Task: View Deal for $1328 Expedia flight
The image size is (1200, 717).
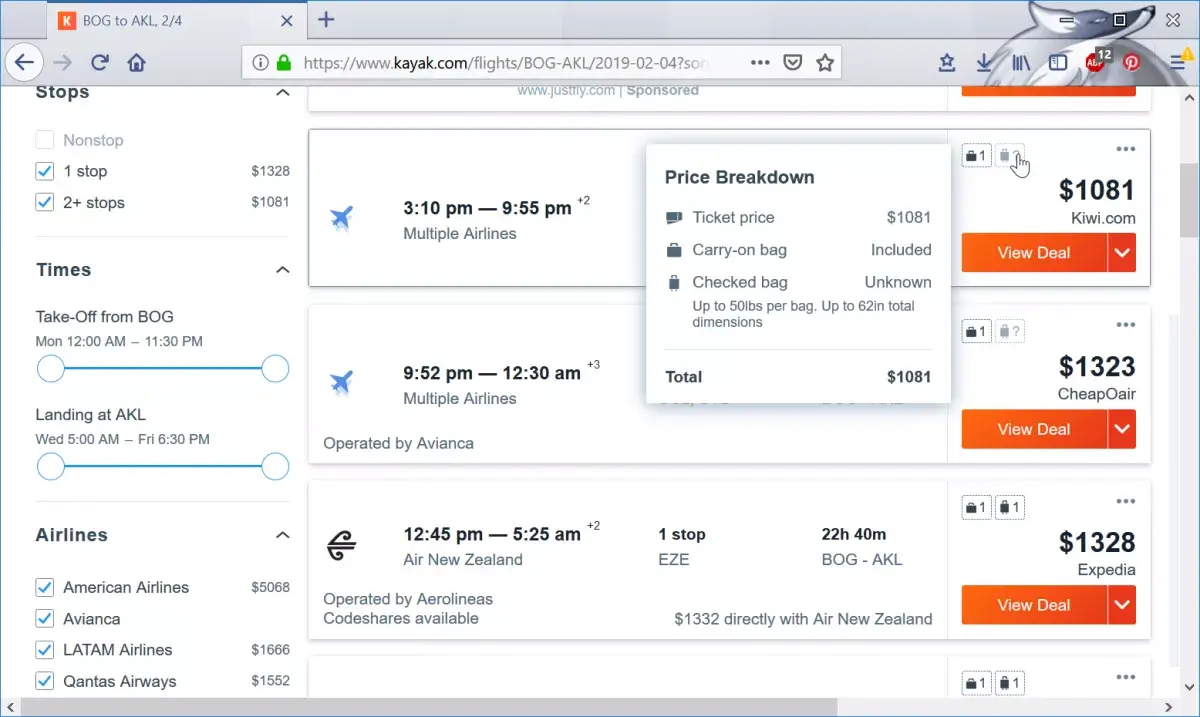Action: tap(1034, 605)
